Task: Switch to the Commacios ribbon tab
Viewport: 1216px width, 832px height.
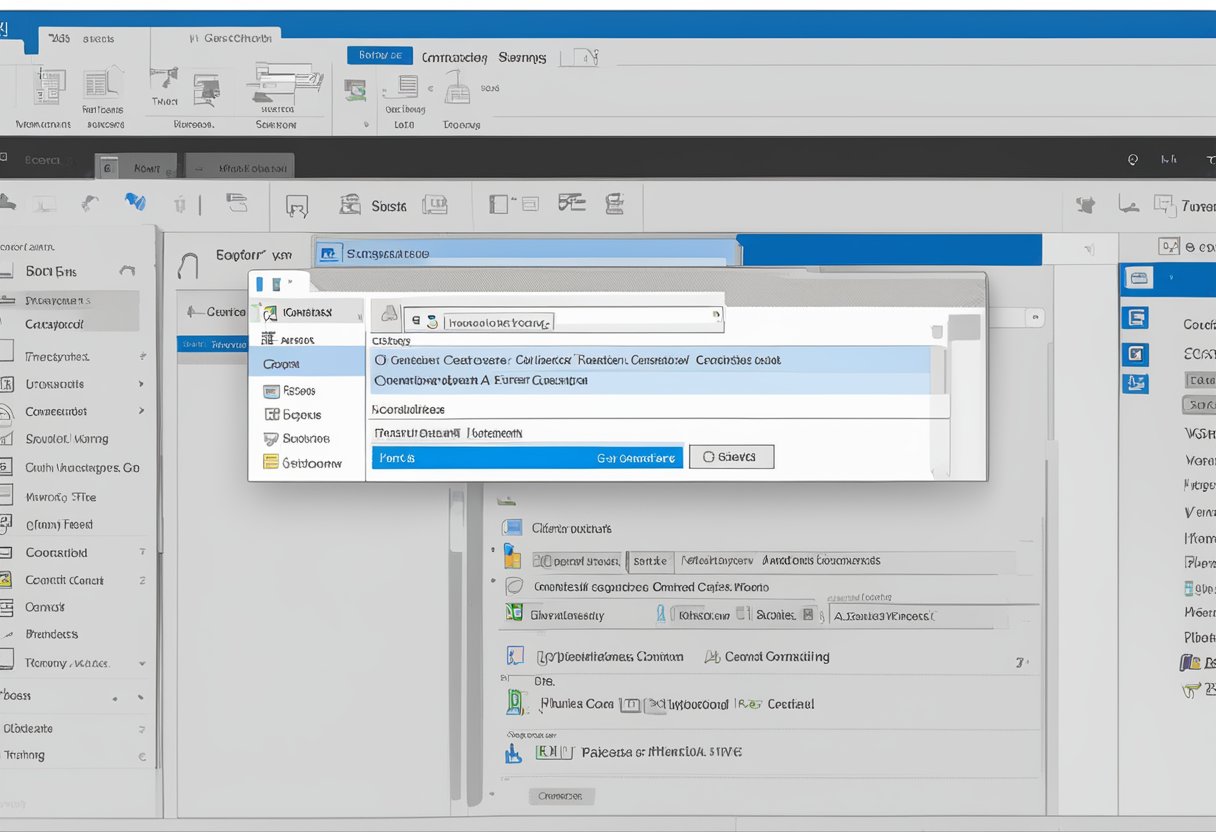Action: click(454, 58)
